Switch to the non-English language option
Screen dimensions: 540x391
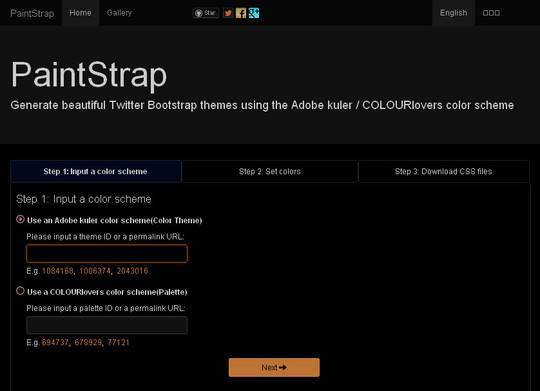point(491,13)
